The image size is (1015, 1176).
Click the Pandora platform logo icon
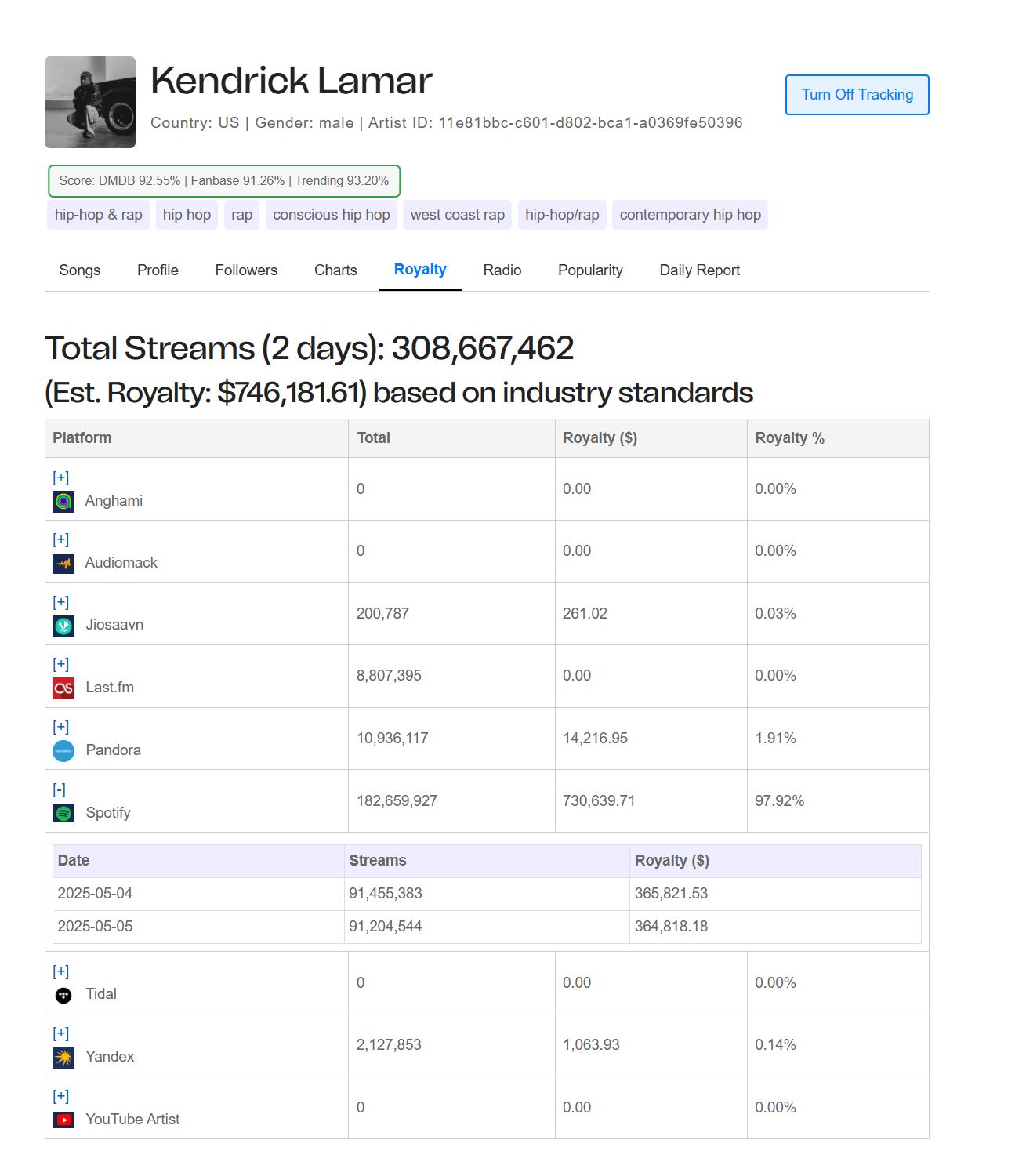click(63, 751)
